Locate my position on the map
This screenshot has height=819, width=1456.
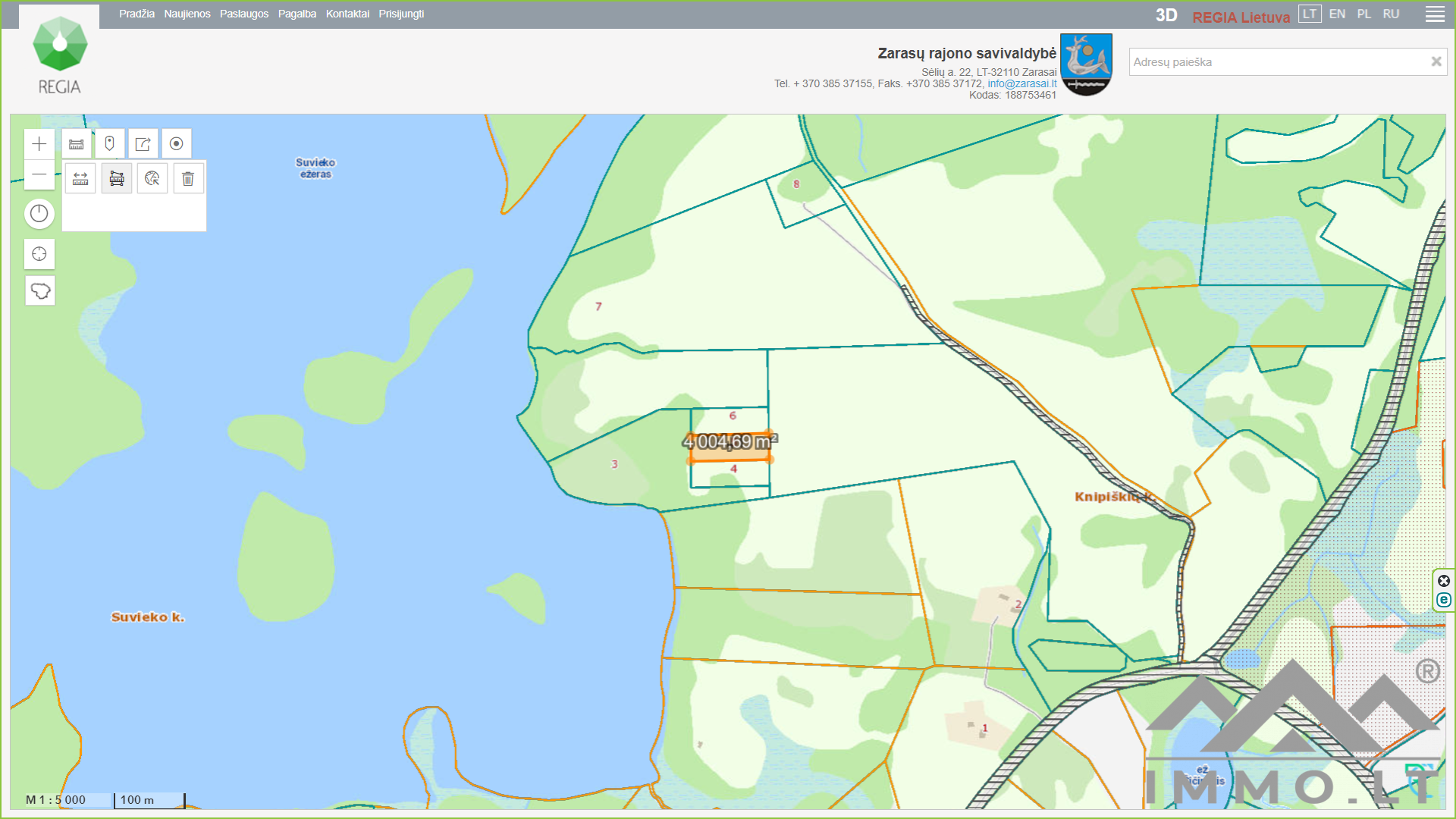39,254
